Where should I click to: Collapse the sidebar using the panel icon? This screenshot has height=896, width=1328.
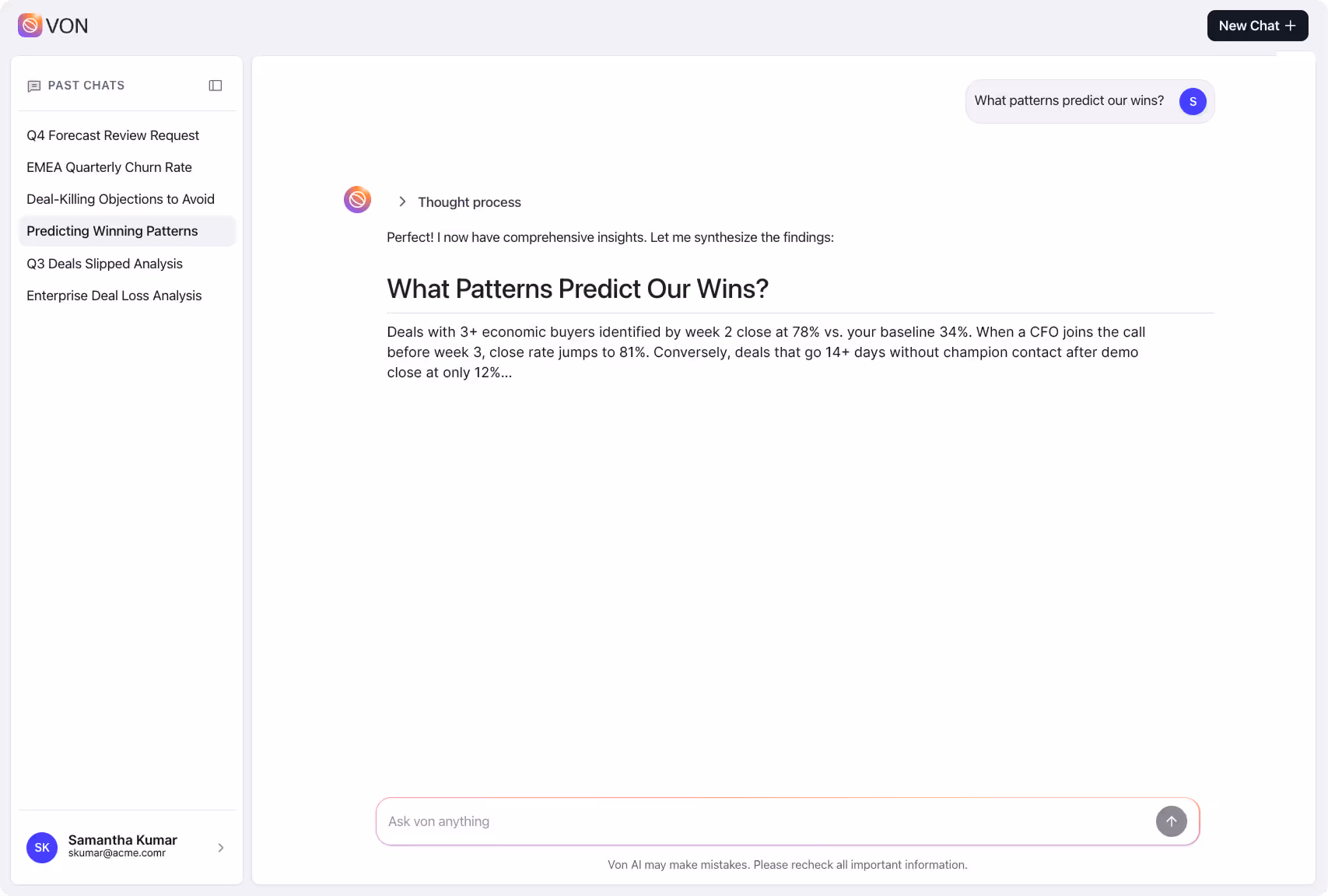coord(215,86)
